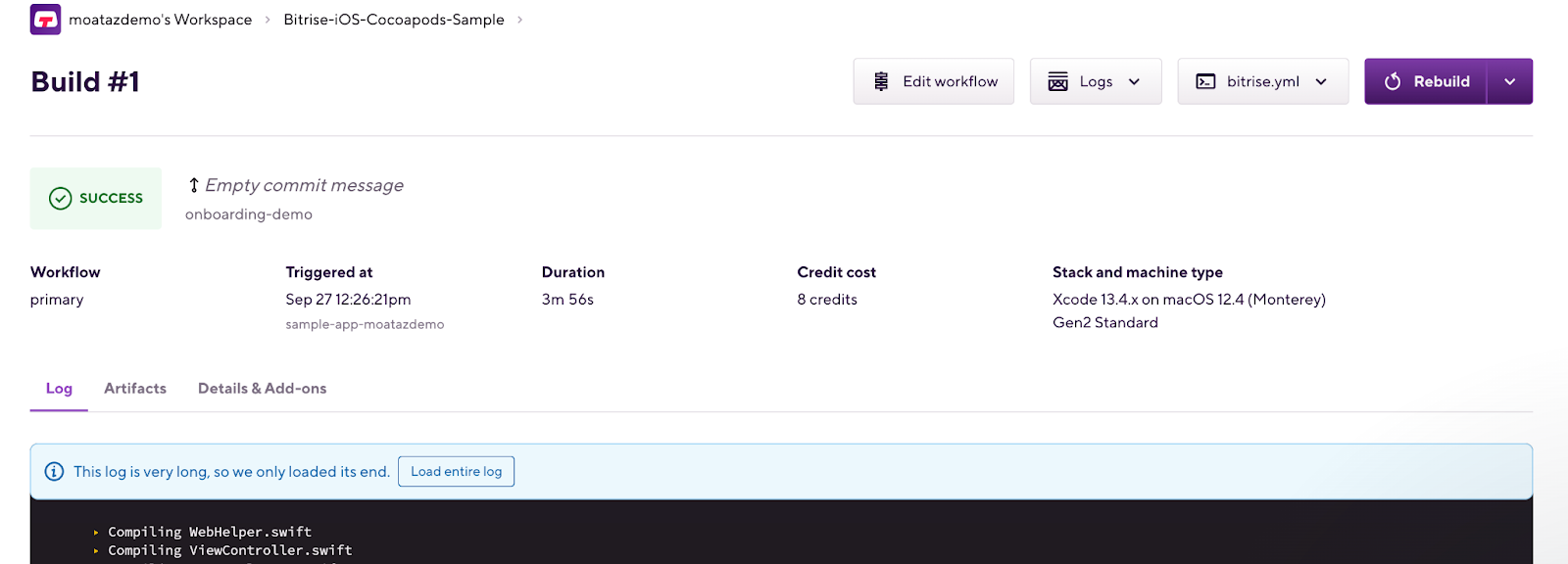The image size is (1568, 564).
Task: Click log line Compiling ViewController.swift
Action: pos(230,550)
